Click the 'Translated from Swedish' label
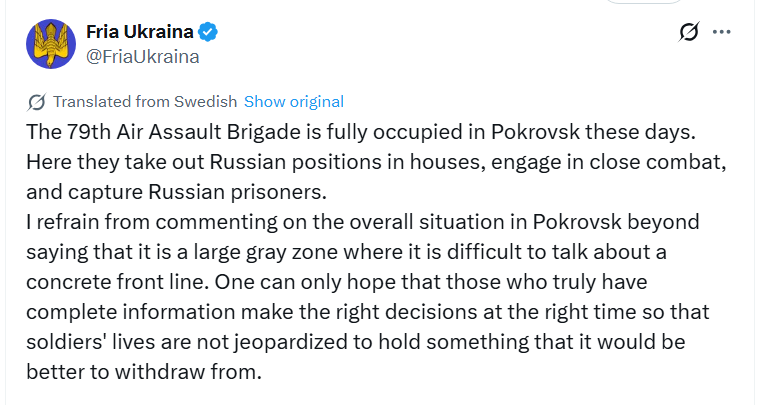 pos(144,101)
